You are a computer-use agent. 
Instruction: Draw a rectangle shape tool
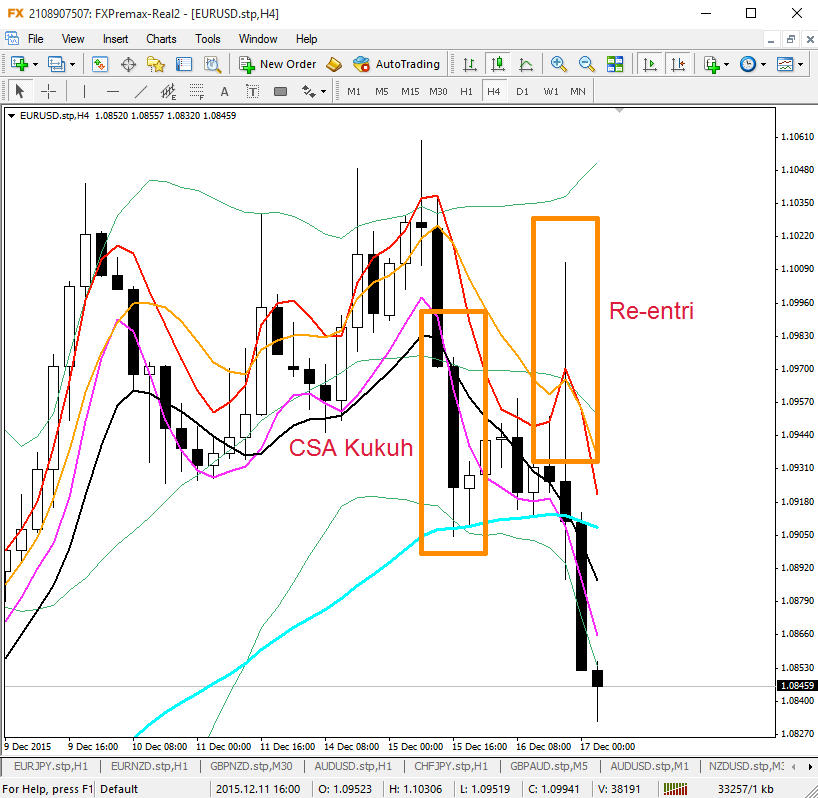click(x=281, y=92)
